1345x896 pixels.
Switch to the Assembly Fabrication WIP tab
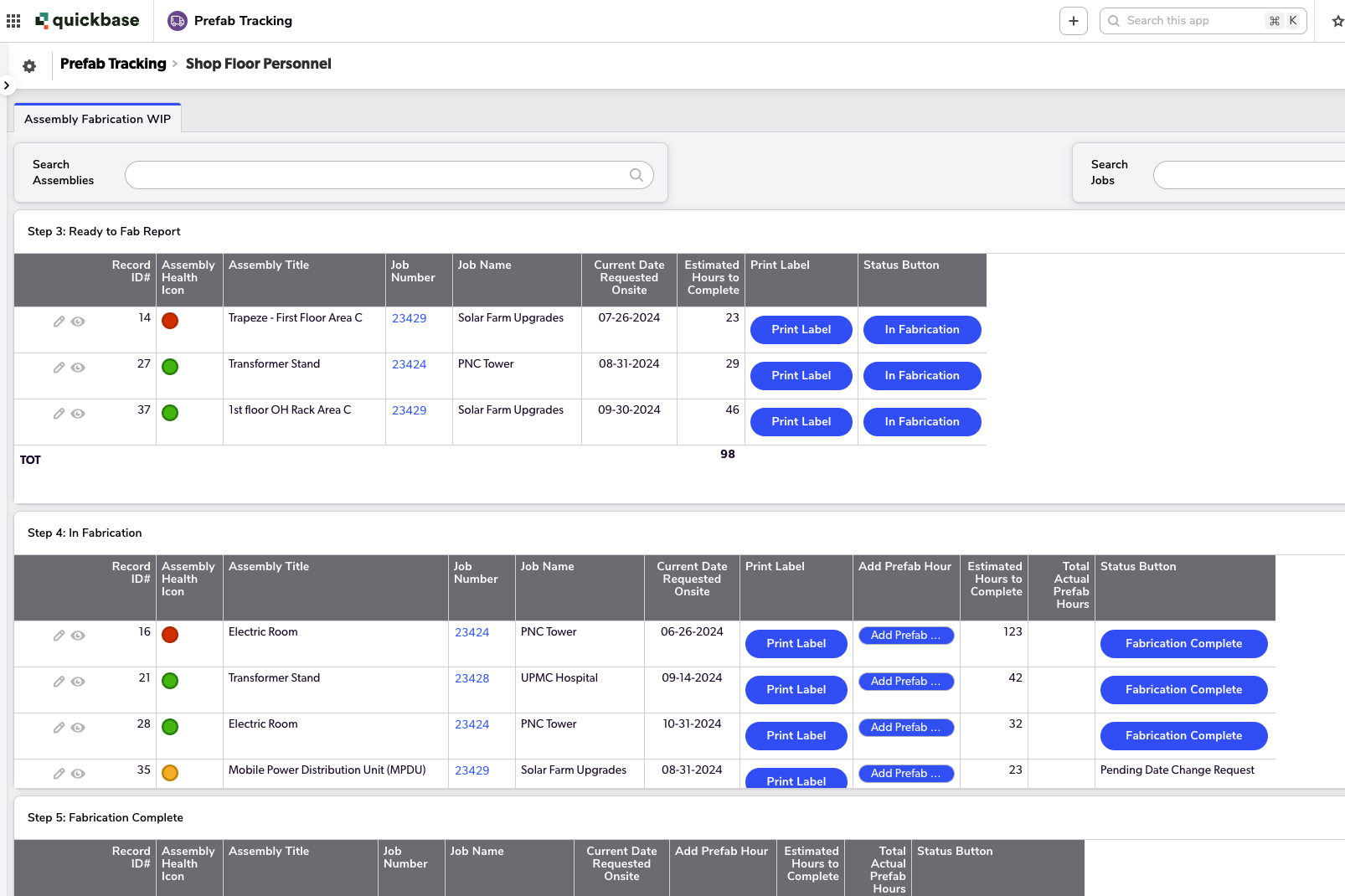[96, 118]
